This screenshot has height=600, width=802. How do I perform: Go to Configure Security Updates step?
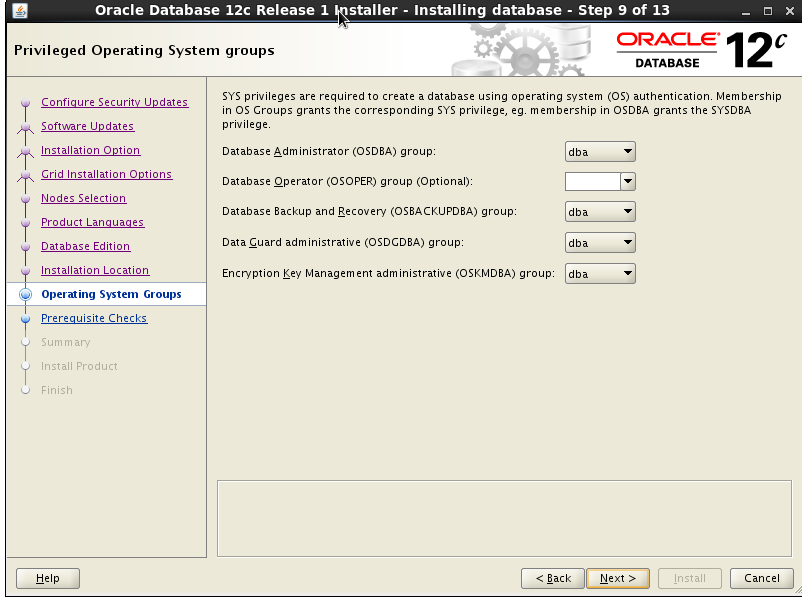(115, 102)
